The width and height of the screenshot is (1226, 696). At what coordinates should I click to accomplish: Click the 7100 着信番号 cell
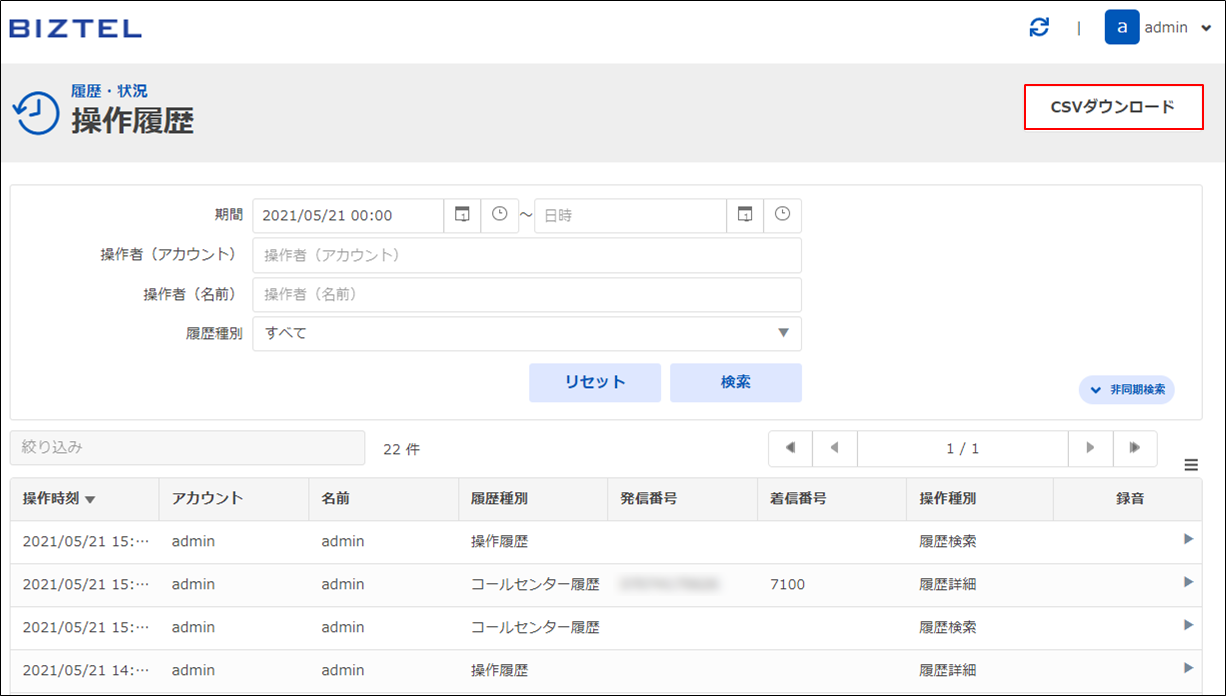[788, 584]
